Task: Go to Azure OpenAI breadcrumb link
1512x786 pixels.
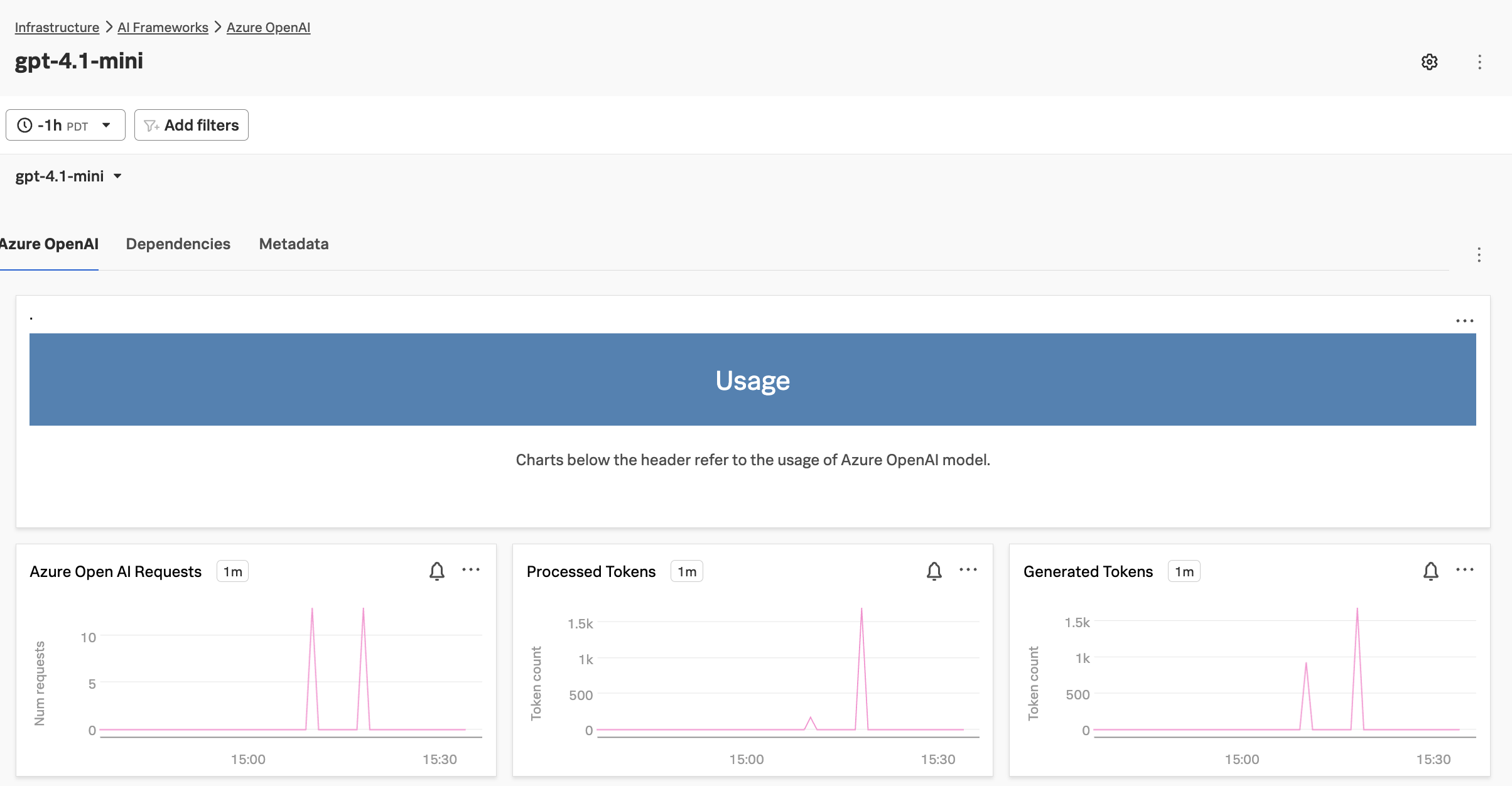Action: pyautogui.click(x=268, y=28)
